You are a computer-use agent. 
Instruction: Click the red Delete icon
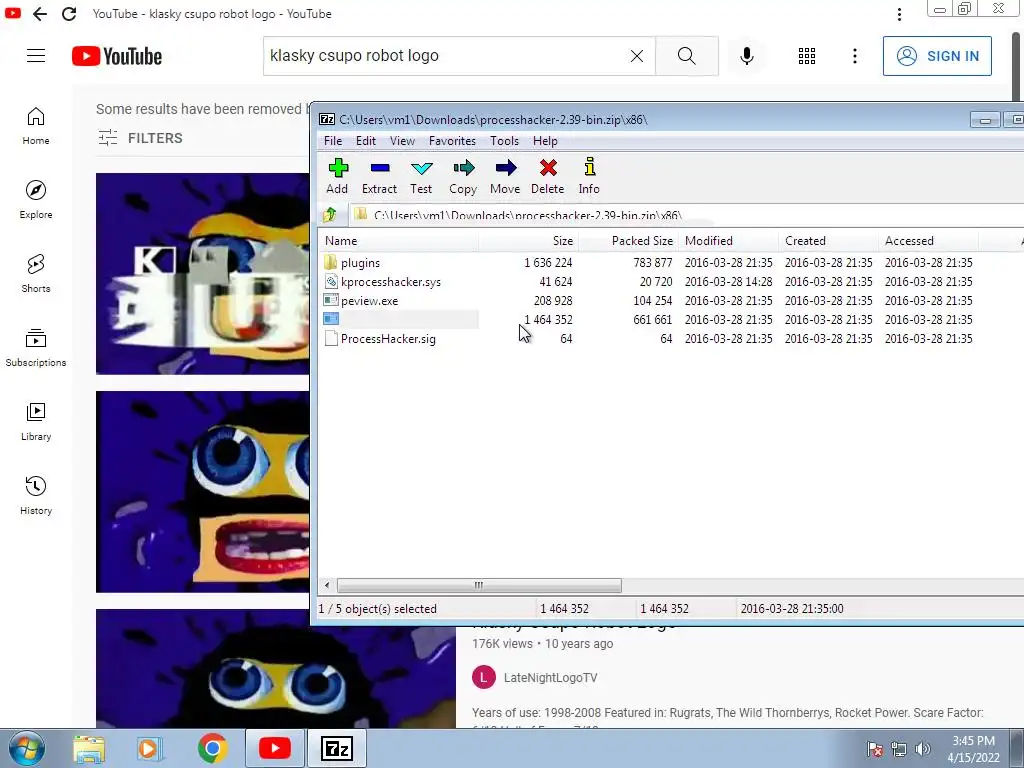pyautogui.click(x=547, y=176)
